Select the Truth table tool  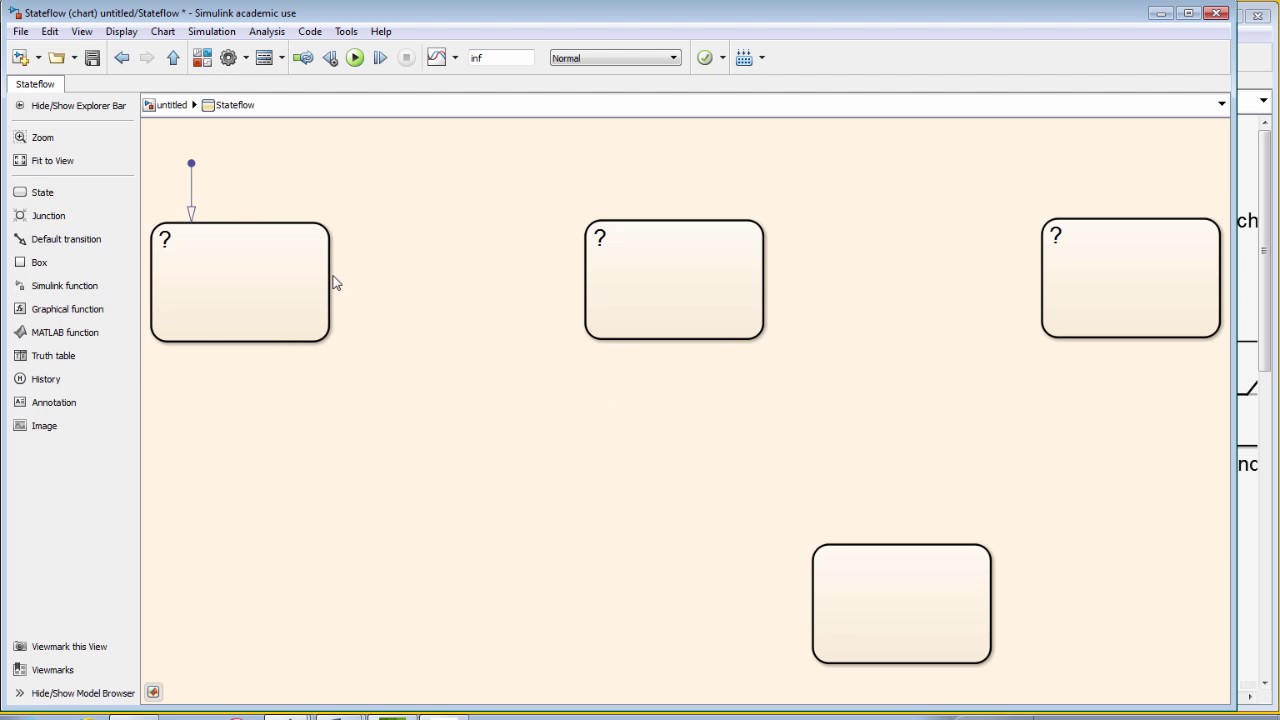(x=45, y=355)
